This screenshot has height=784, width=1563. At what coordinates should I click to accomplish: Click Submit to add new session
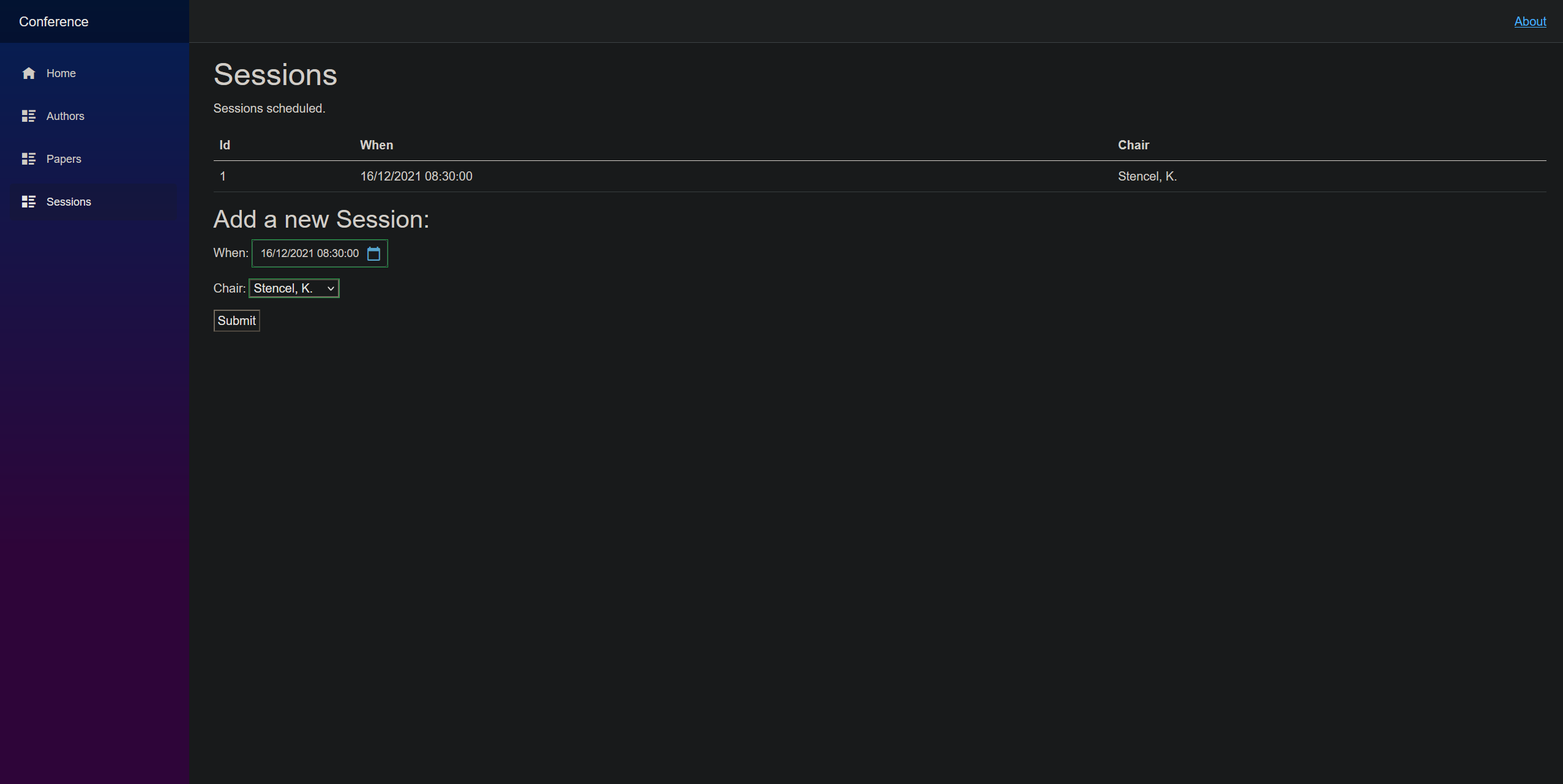click(236, 320)
